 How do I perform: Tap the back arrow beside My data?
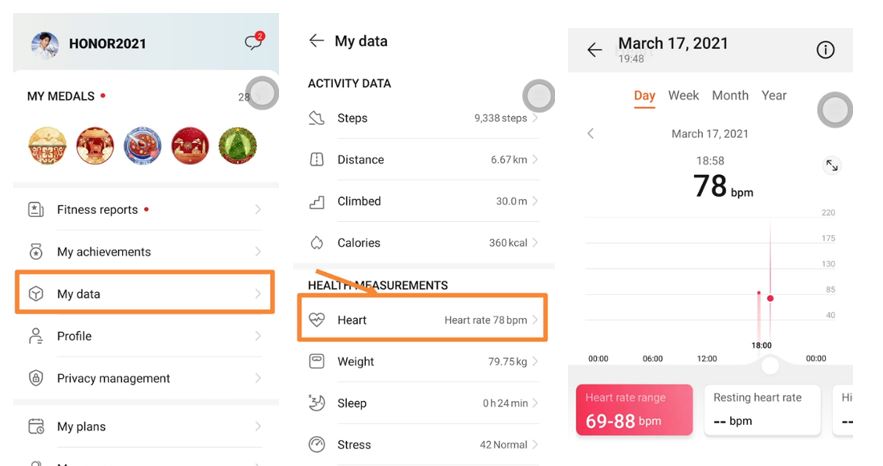coord(317,41)
